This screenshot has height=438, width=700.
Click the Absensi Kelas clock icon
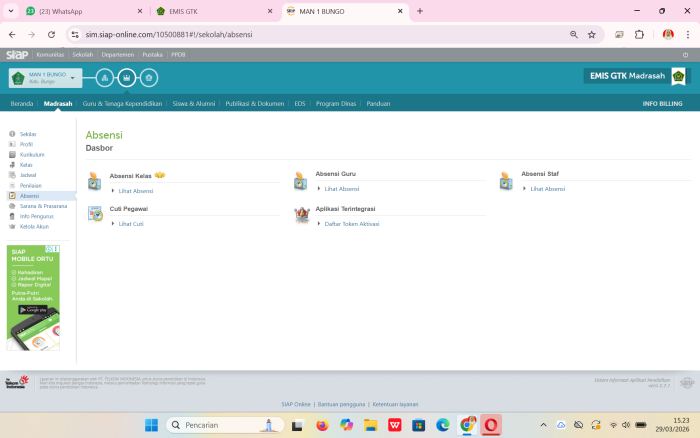[x=94, y=181]
